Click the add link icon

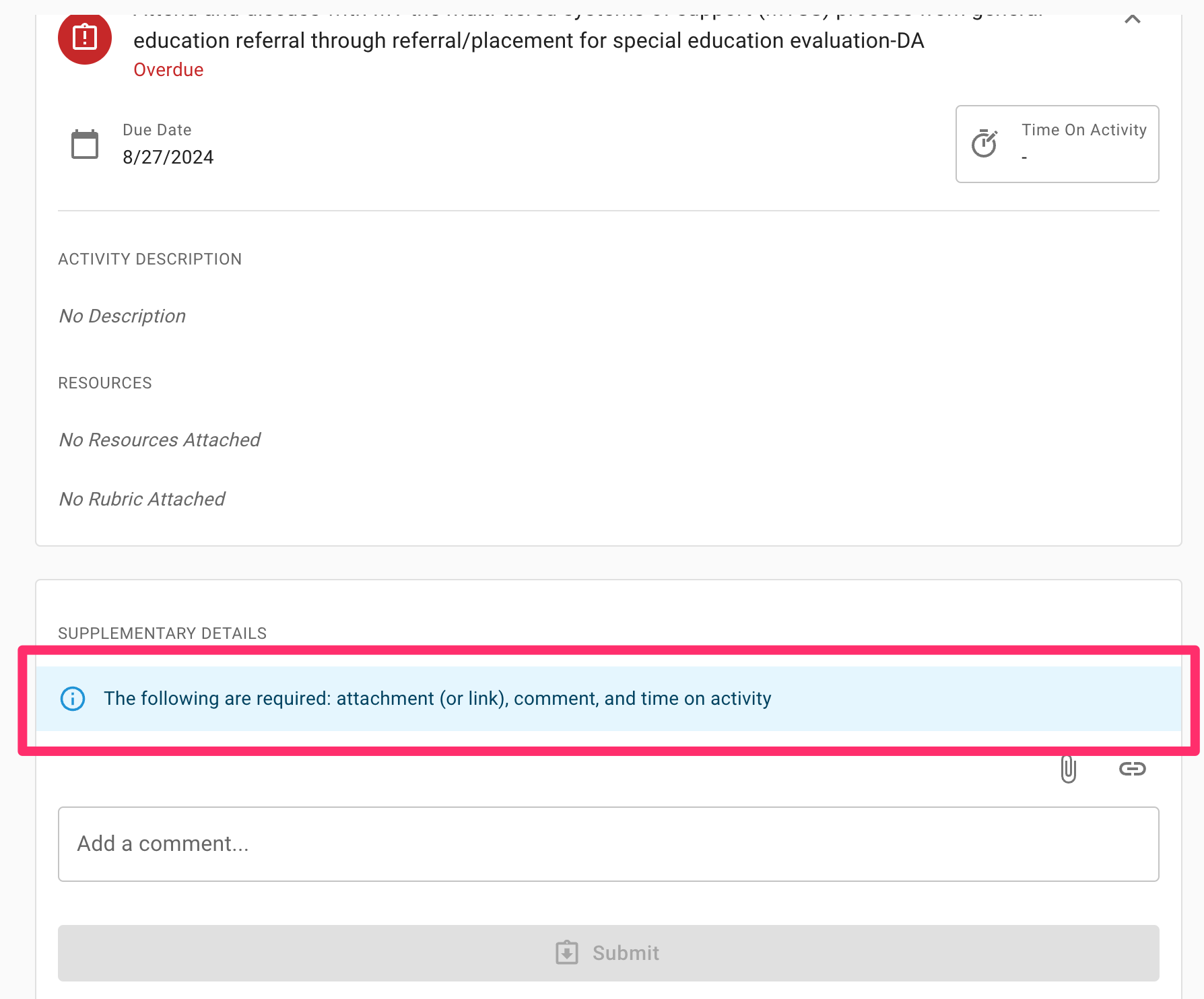click(x=1133, y=769)
